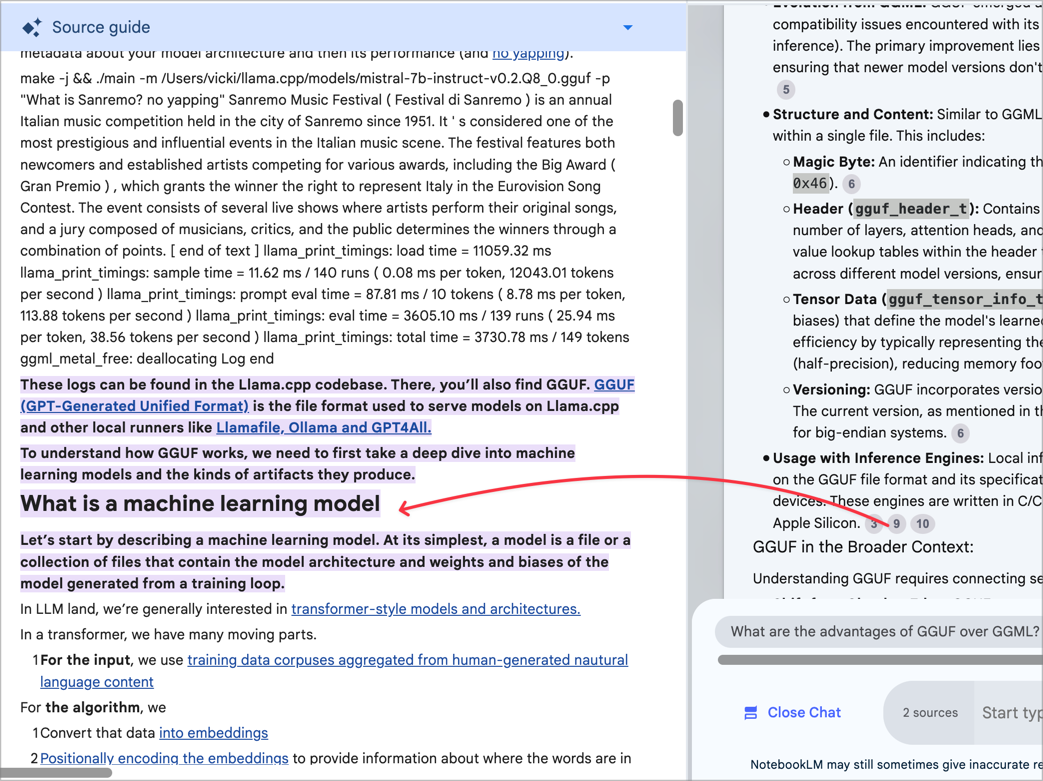Follow Positionally encoding the embeddings link

point(164,758)
